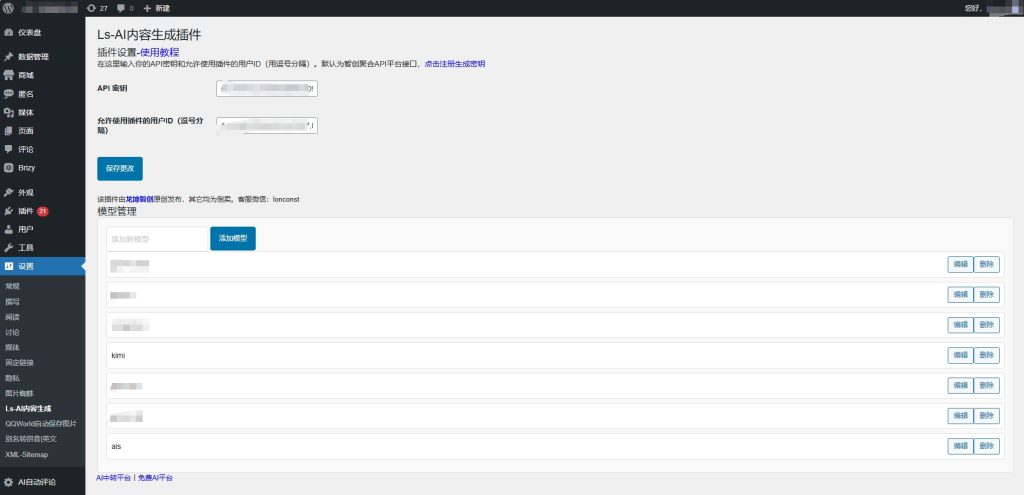Click the blurred site name in admin bar

[49, 8]
